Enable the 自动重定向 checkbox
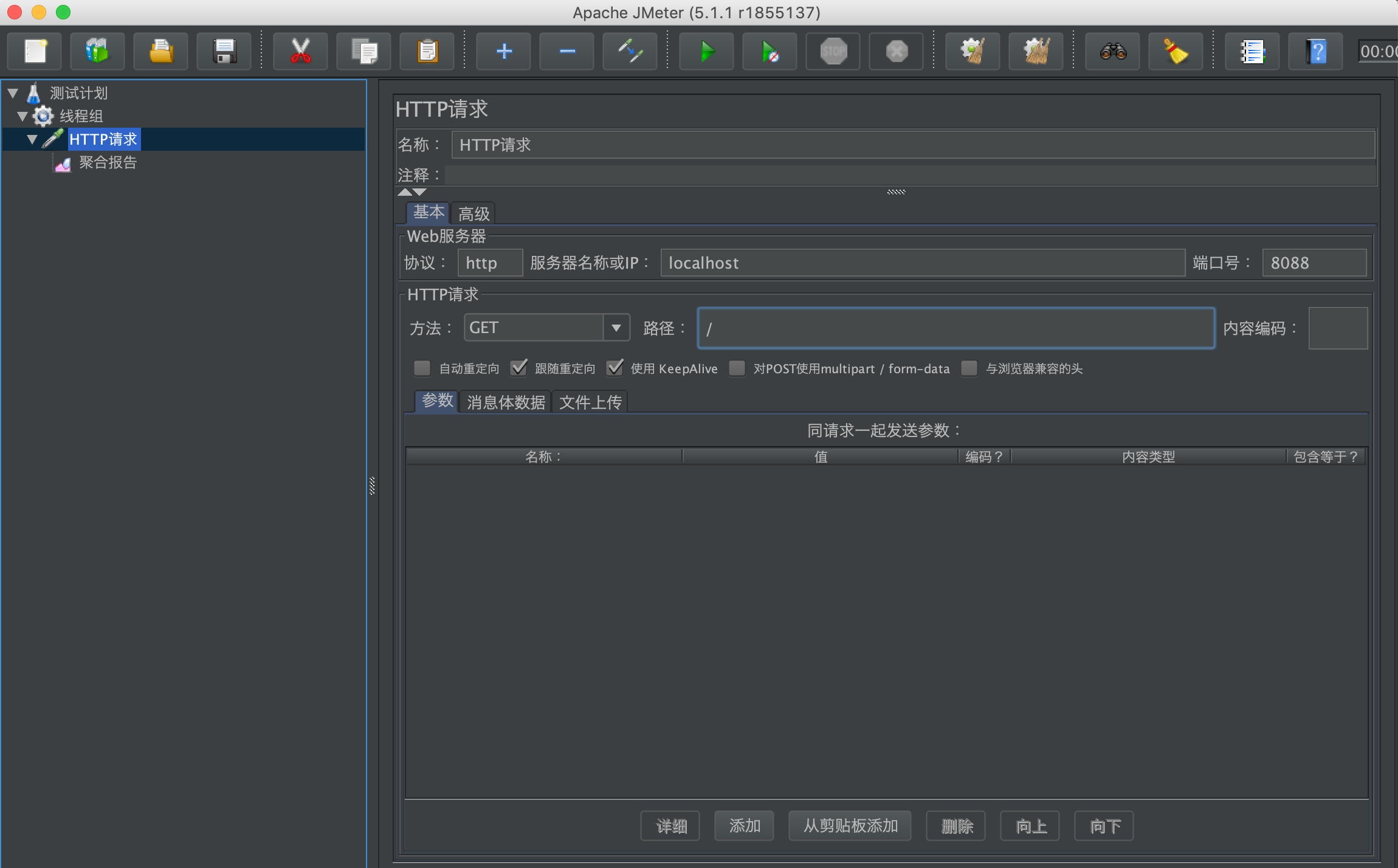The height and width of the screenshot is (868, 1398). [422, 368]
